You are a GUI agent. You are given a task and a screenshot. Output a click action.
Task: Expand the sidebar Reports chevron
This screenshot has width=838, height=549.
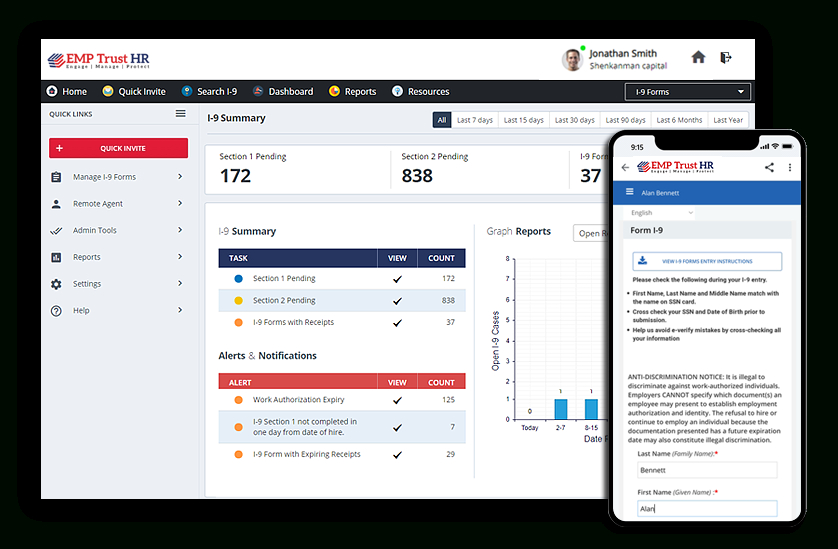(180, 257)
